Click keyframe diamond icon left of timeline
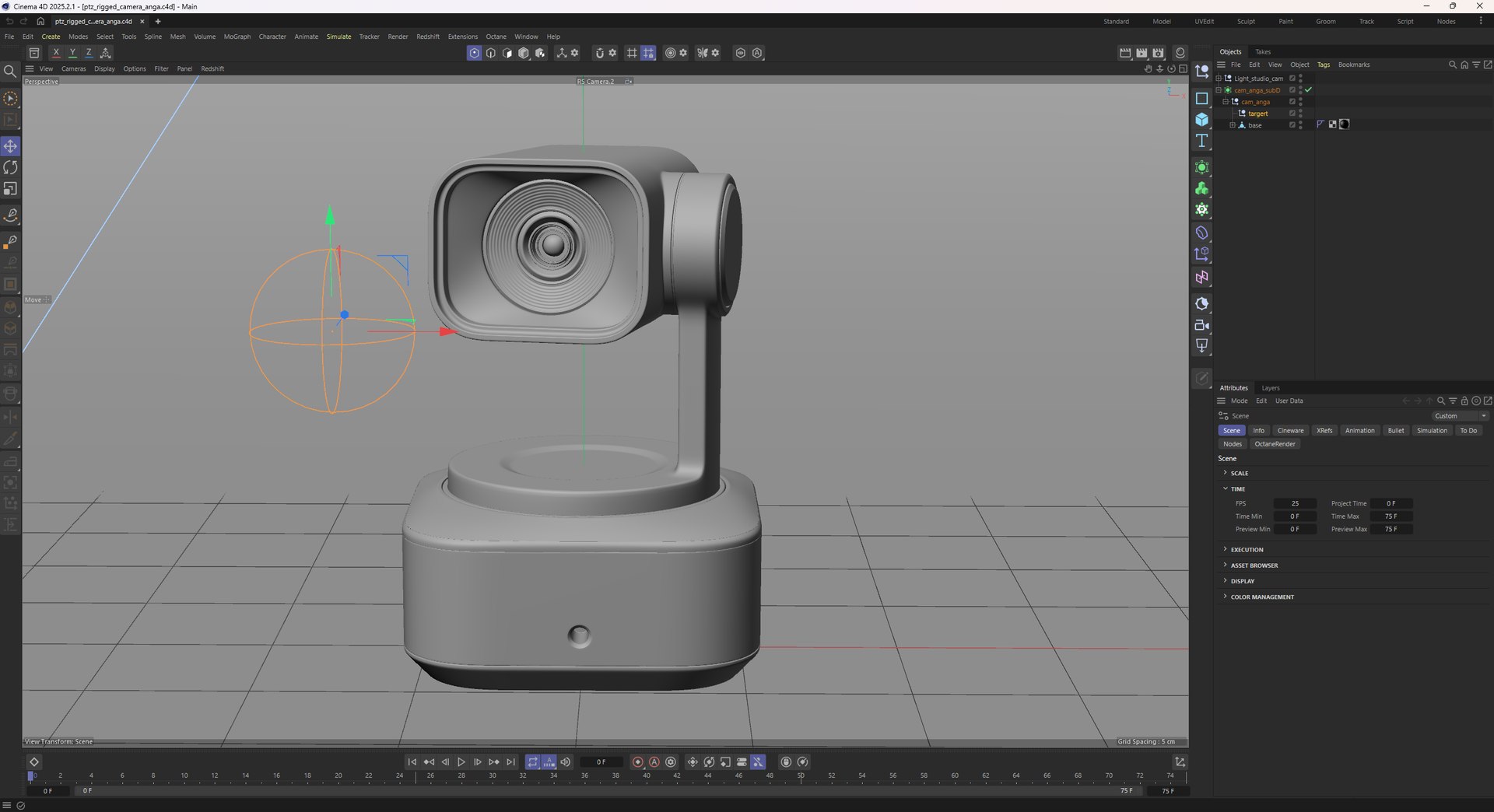The image size is (1494, 812). coord(34,762)
